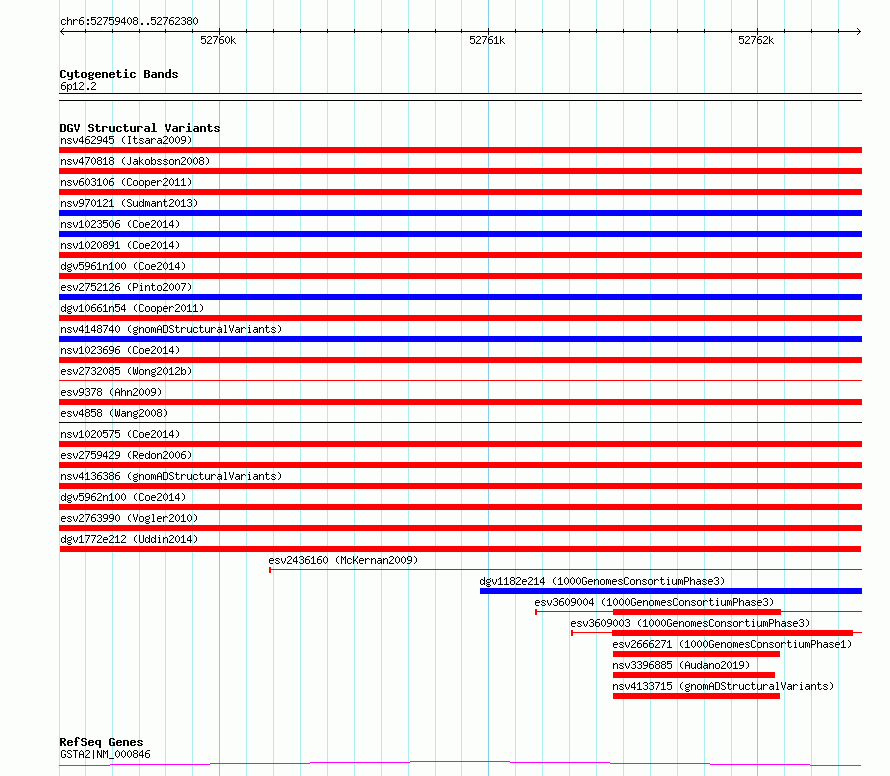
Task: Click esv2436160 (McKernan2009) label
Action: coord(343,560)
